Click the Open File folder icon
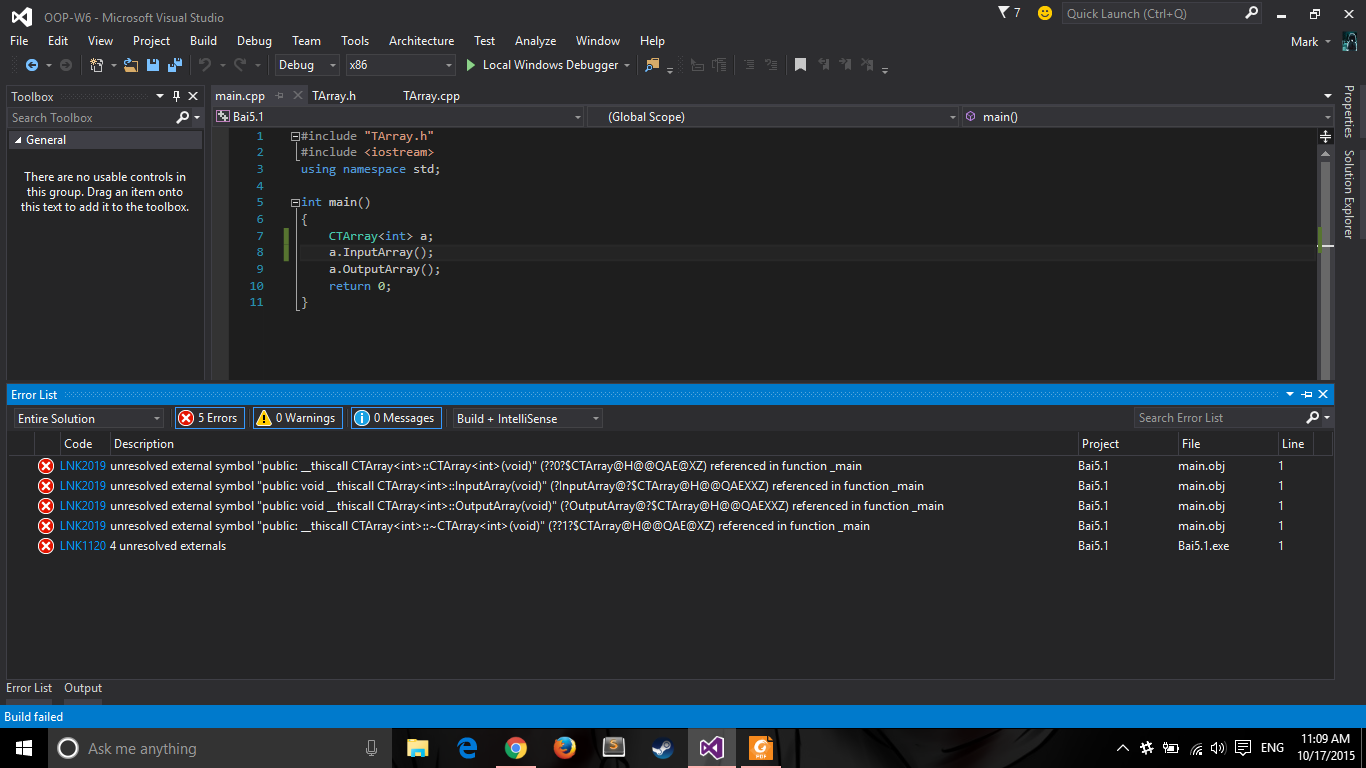1366x768 pixels. click(130, 65)
